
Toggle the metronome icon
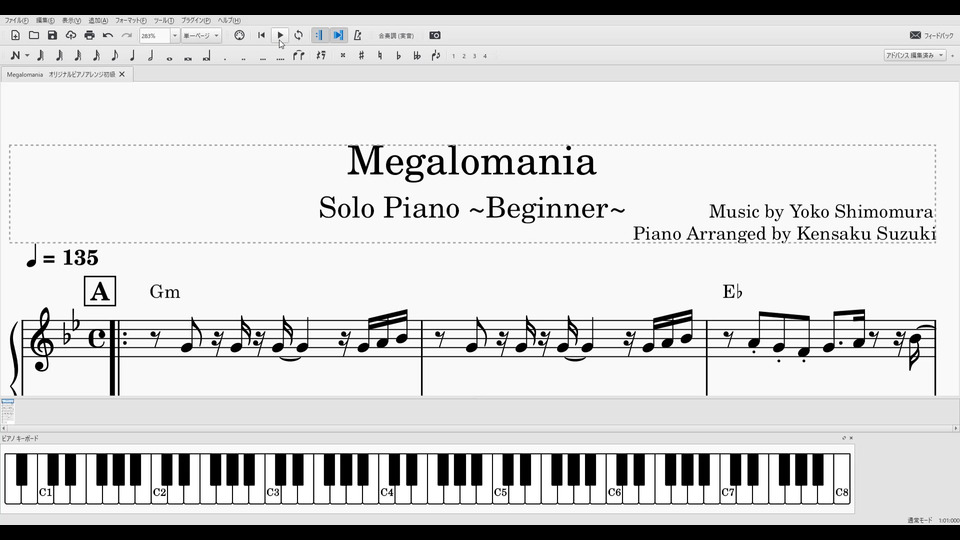(358, 36)
